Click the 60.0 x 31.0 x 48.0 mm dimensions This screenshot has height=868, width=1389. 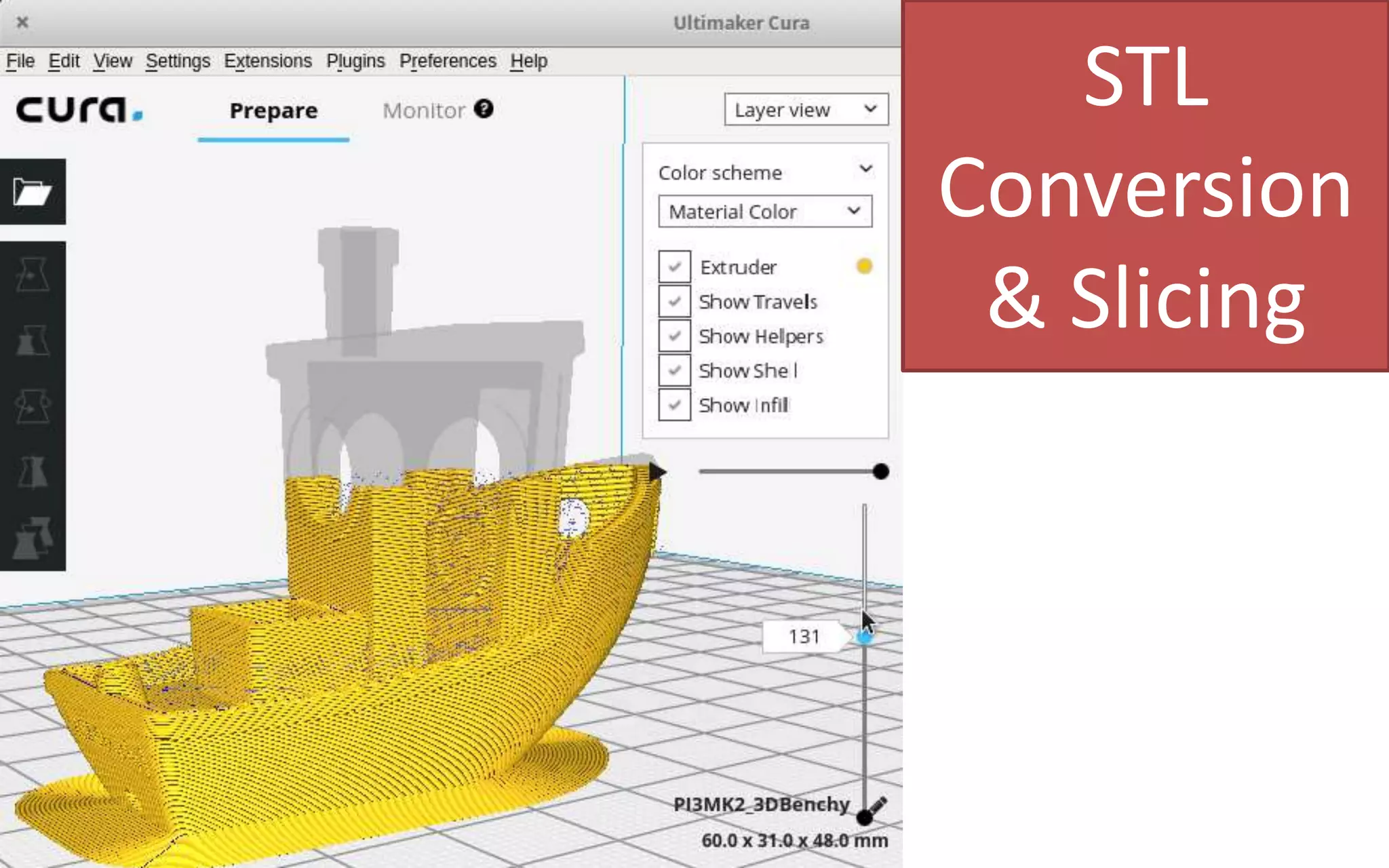click(794, 841)
